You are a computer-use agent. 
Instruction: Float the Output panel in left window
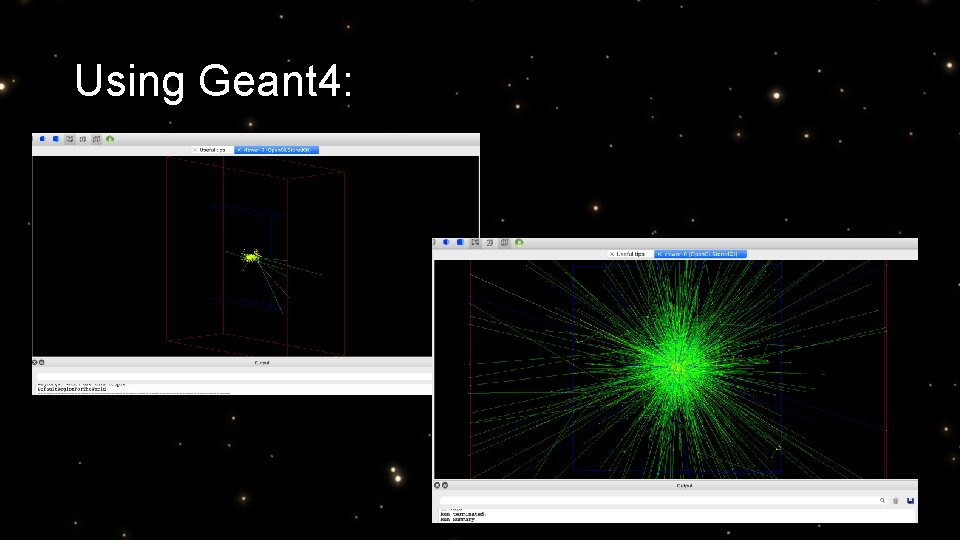42,362
